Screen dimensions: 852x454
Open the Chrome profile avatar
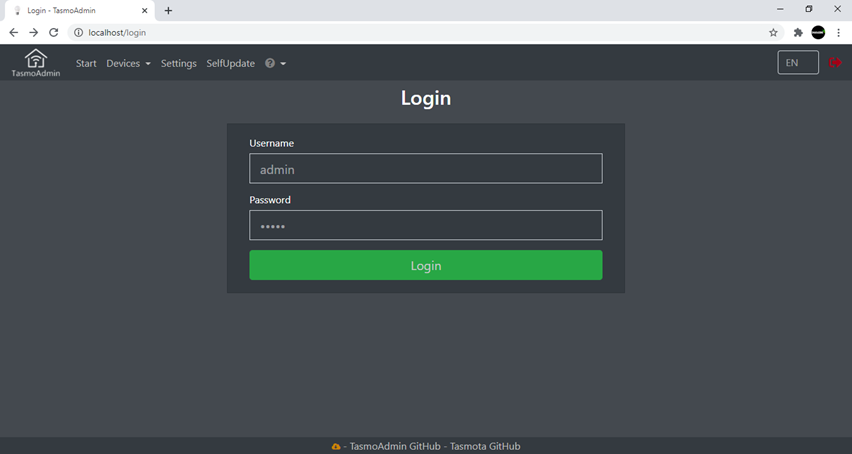(818, 33)
